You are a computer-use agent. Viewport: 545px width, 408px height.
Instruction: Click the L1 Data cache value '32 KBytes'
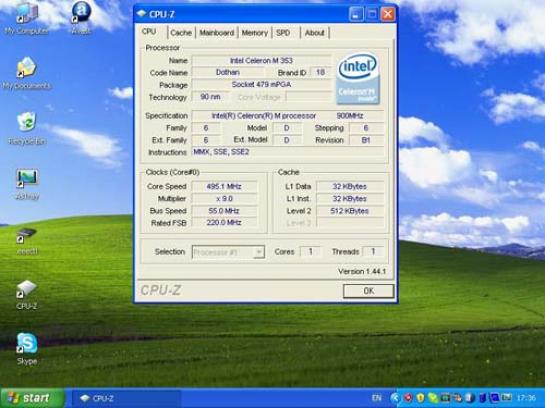tap(350, 187)
